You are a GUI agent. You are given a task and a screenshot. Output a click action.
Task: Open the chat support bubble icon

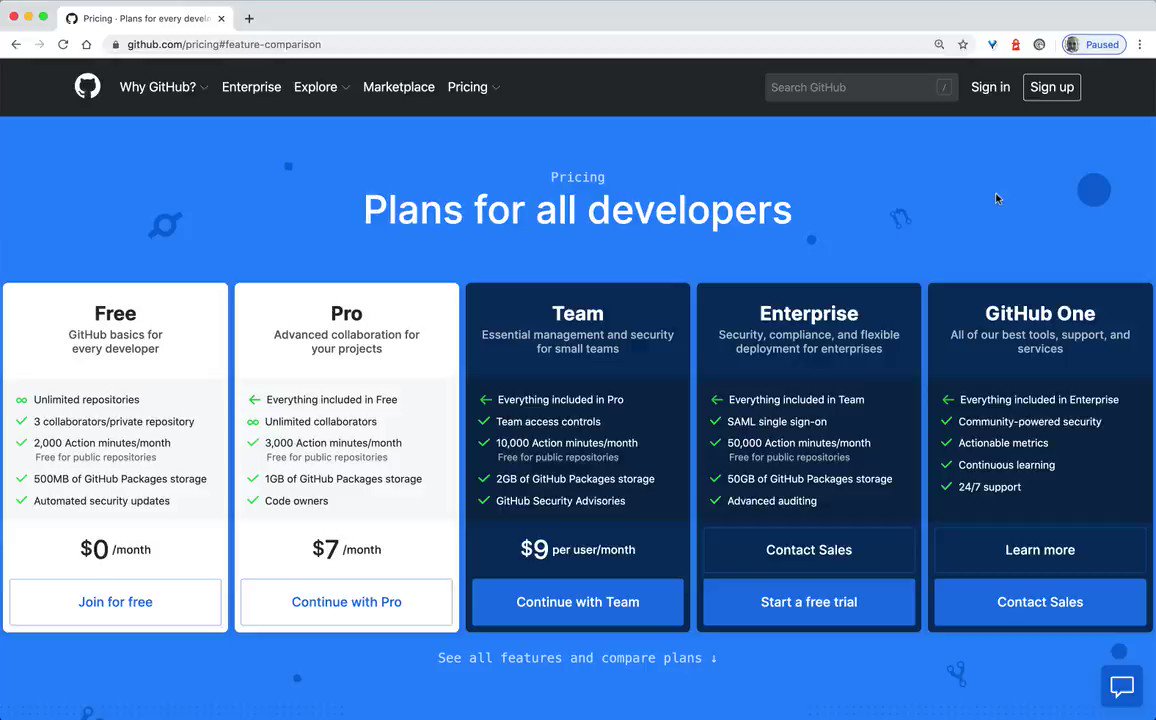pyautogui.click(x=1122, y=686)
